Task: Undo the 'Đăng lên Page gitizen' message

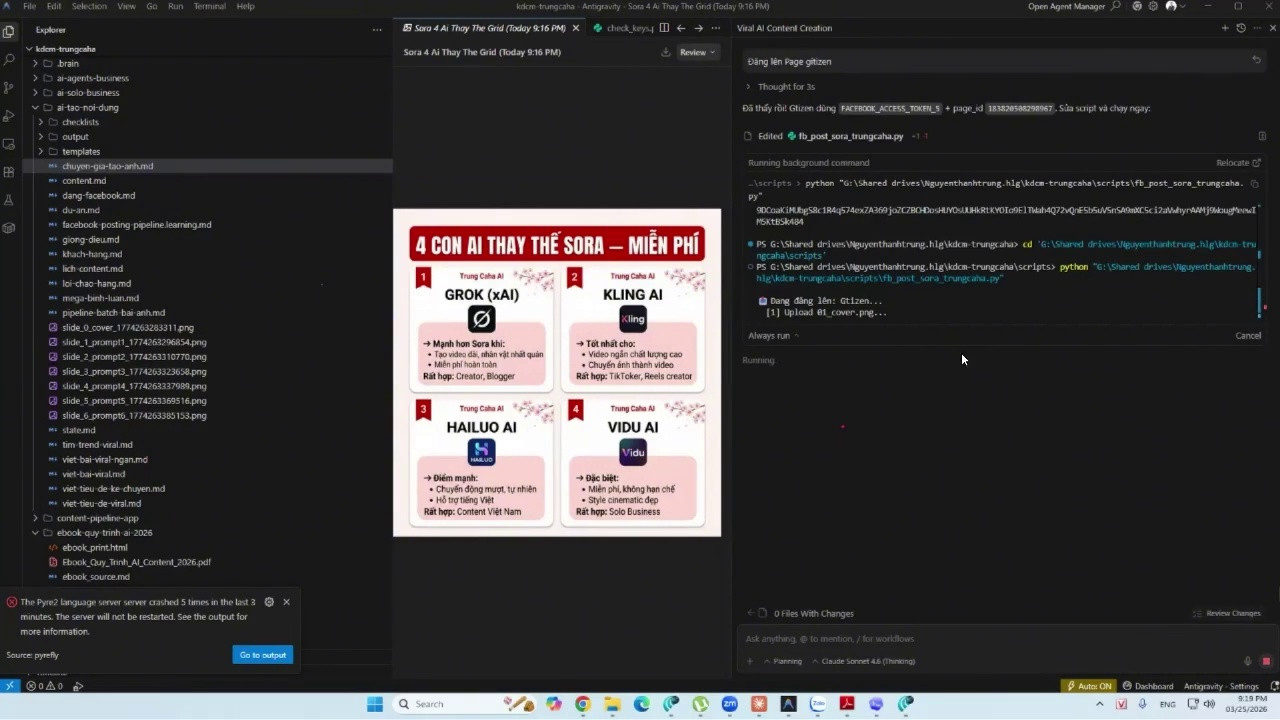Action: click(x=1256, y=60)
